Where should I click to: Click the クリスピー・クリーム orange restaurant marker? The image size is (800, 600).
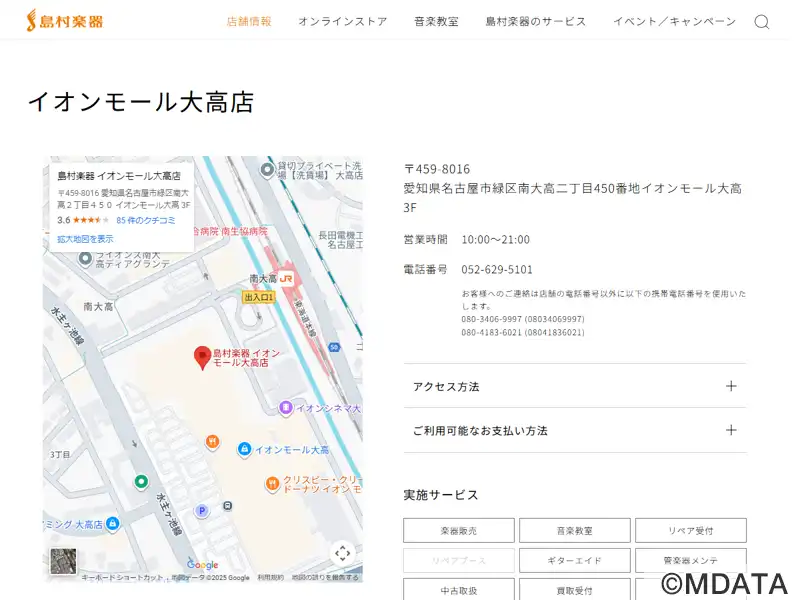[x=272, y=483]
